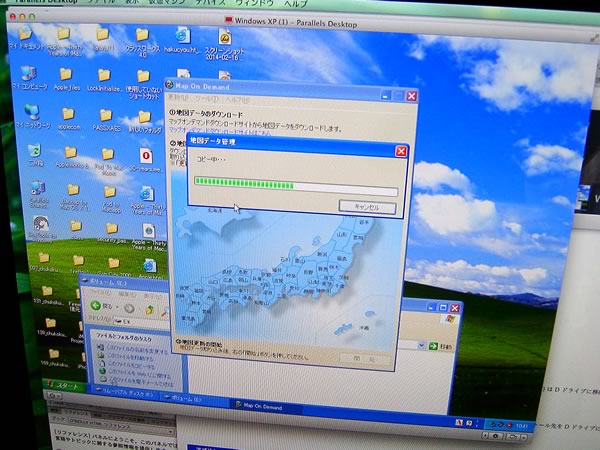
Task: Select the Security folder on the desktop
Action: [112, 228]
